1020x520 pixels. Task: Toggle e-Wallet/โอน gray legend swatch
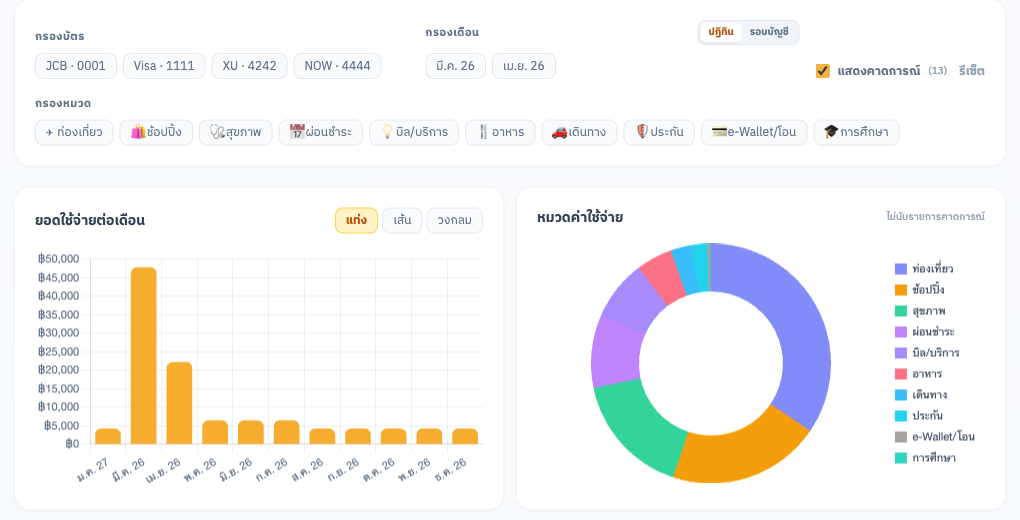901,437
